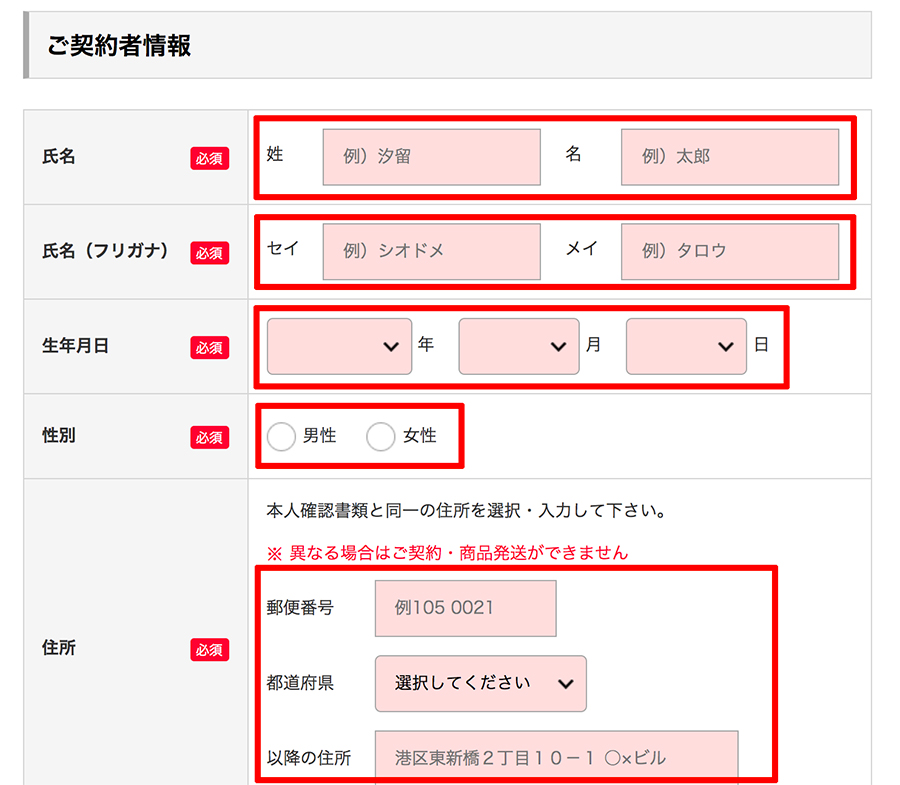Screen dimensions: 900x785
Task: Open the birth month (月) dropdown
Action: point(518,346)
